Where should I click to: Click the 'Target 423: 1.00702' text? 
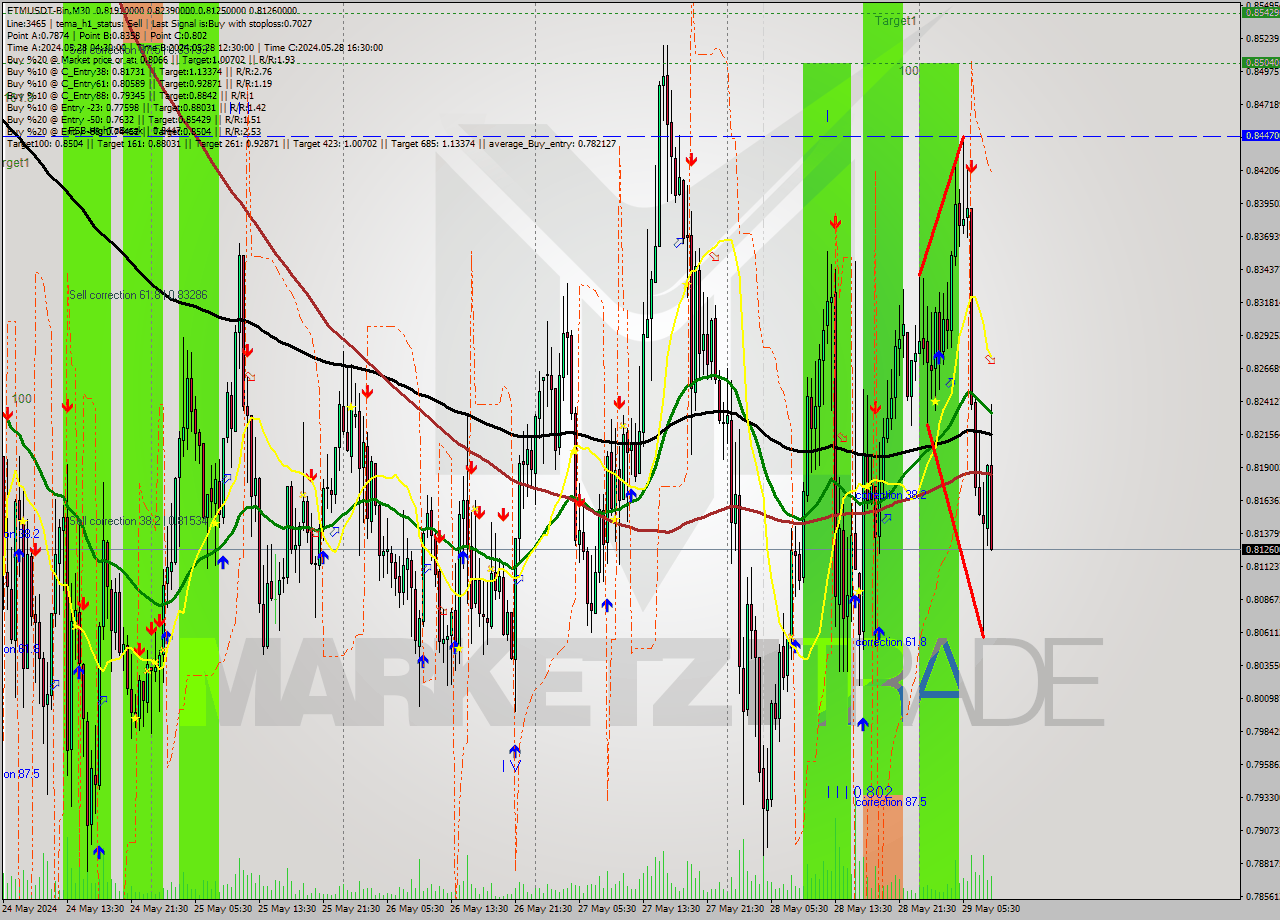pos(336,144)
